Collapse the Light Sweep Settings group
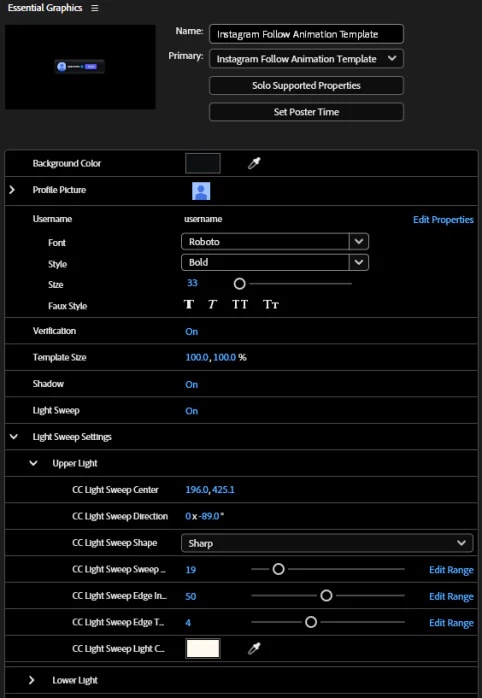482x698 pixels. [14, 437]
